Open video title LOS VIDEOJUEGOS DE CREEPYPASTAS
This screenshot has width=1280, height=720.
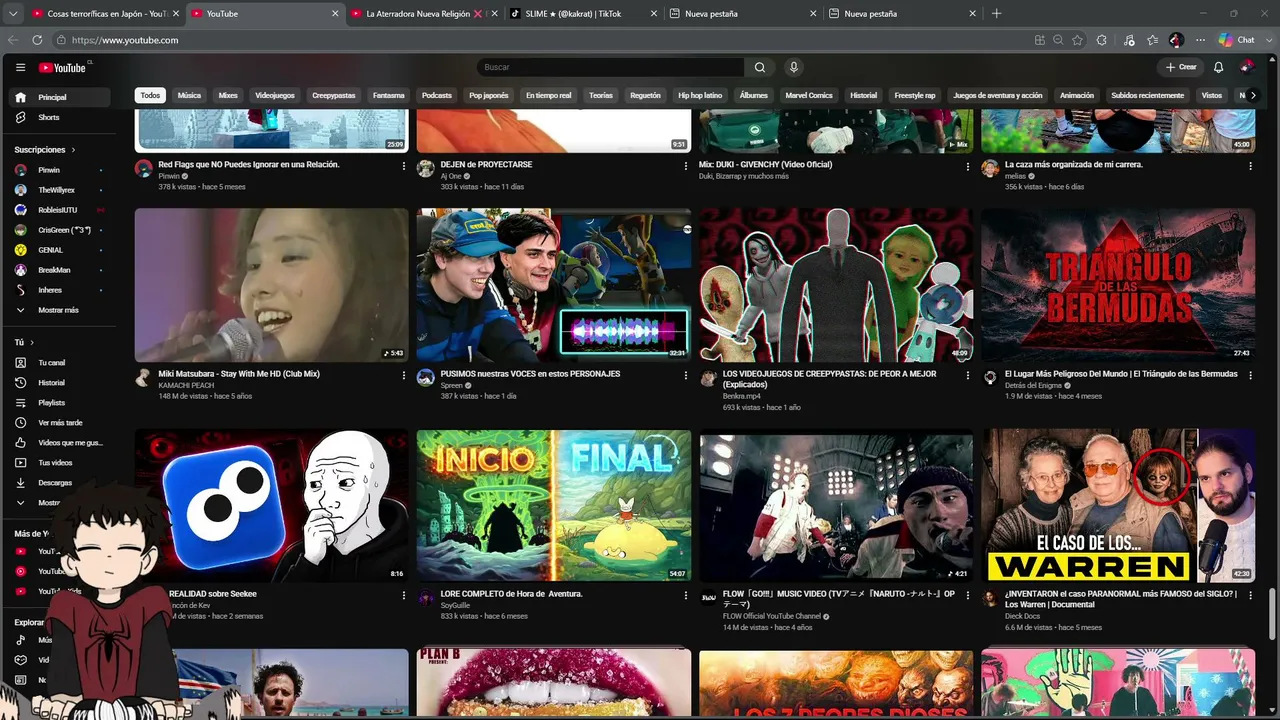click(x=830, y=379)
